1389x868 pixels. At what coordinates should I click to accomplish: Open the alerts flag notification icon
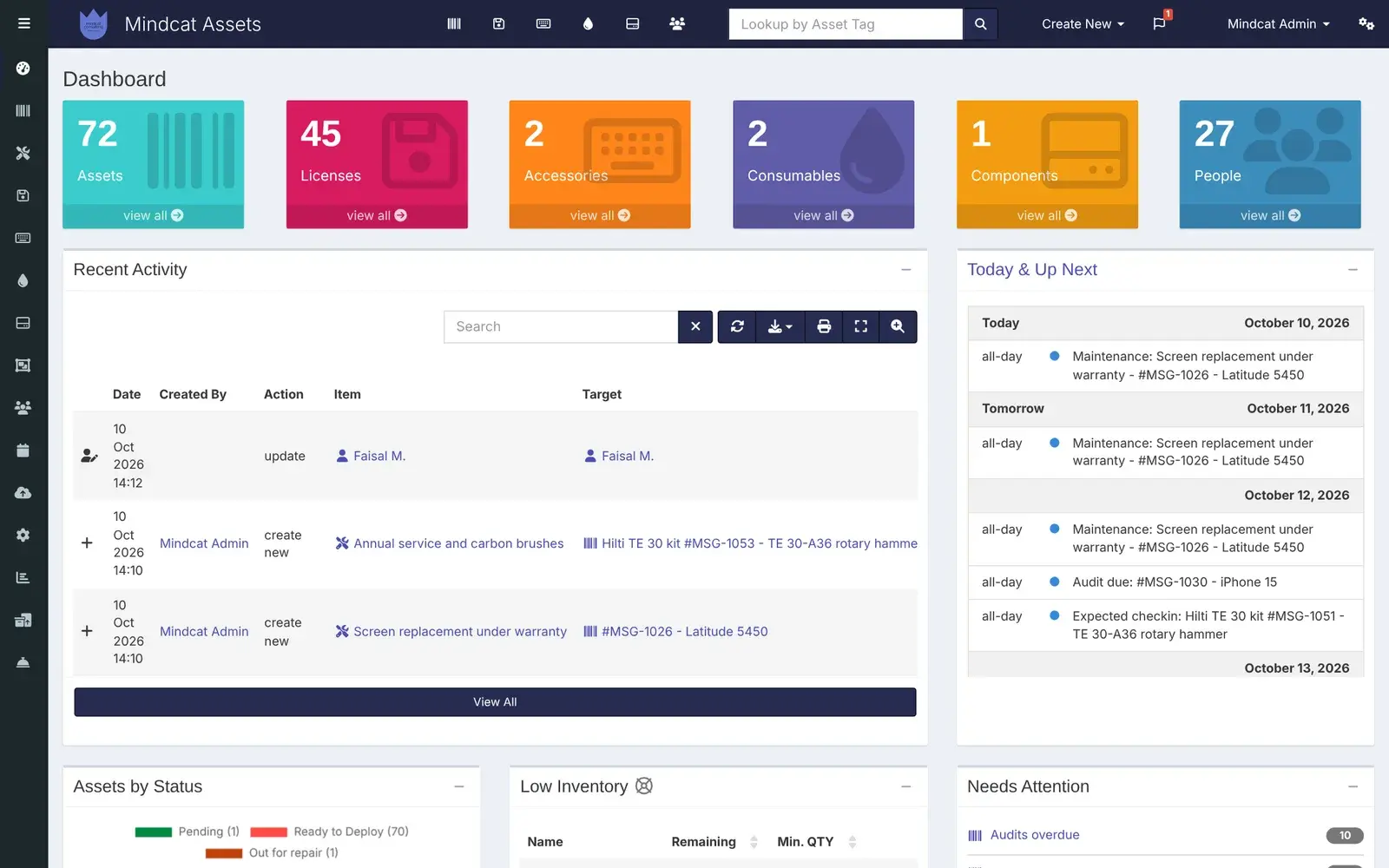pos(1160,23)
